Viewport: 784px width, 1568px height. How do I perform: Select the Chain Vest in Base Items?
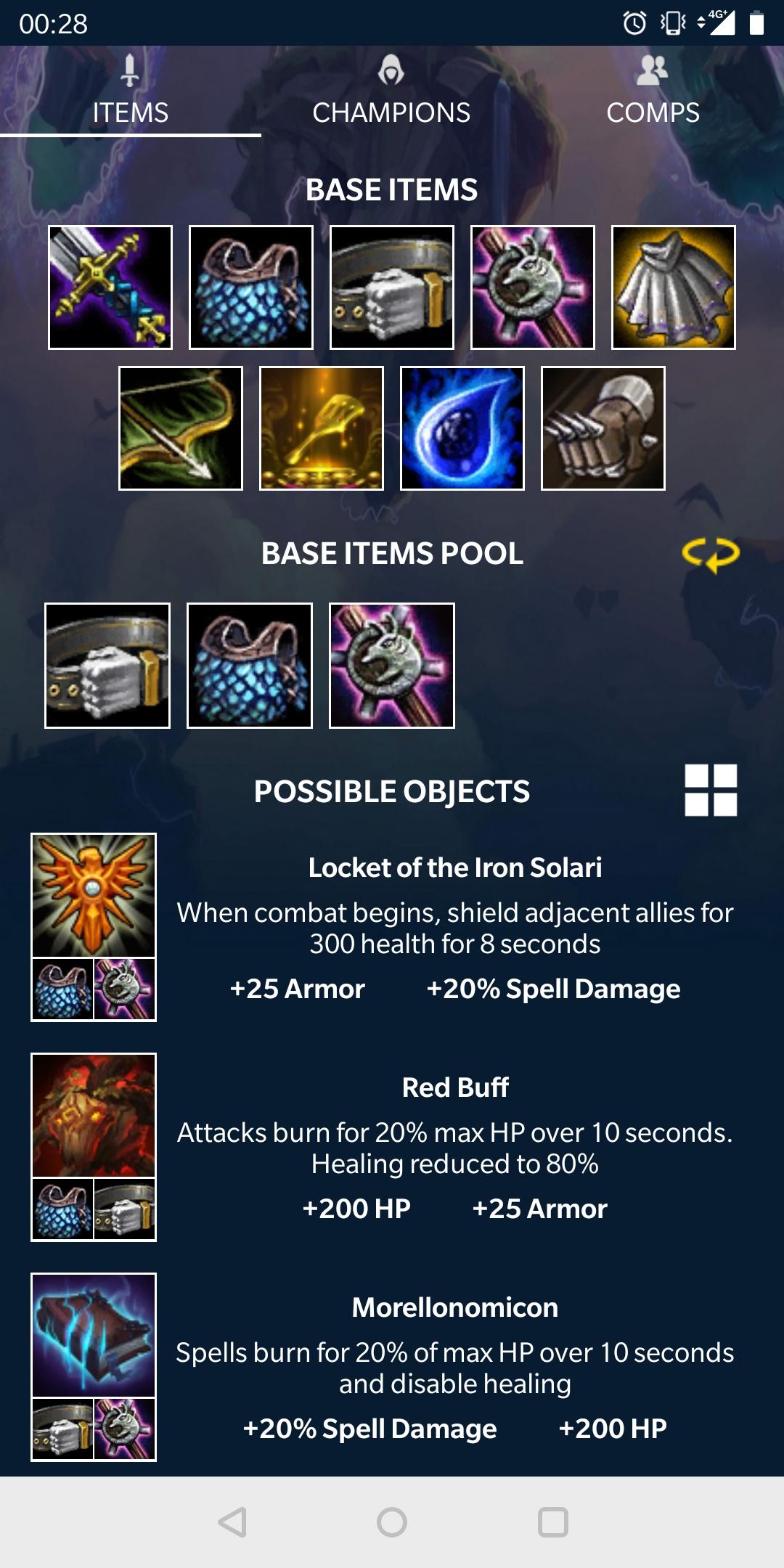(251, 287)
